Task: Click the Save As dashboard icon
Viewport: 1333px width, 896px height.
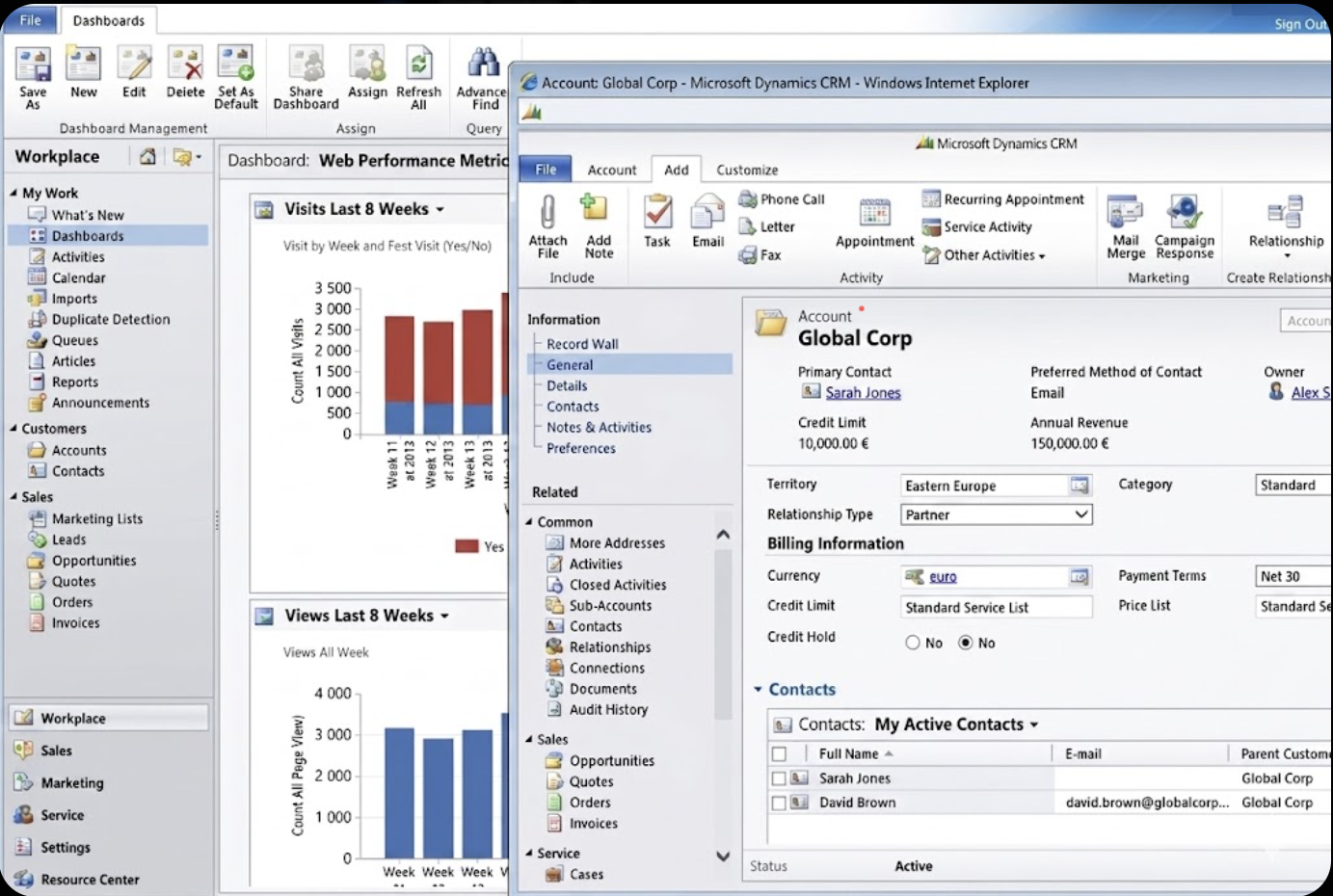Action: (33, 65)
